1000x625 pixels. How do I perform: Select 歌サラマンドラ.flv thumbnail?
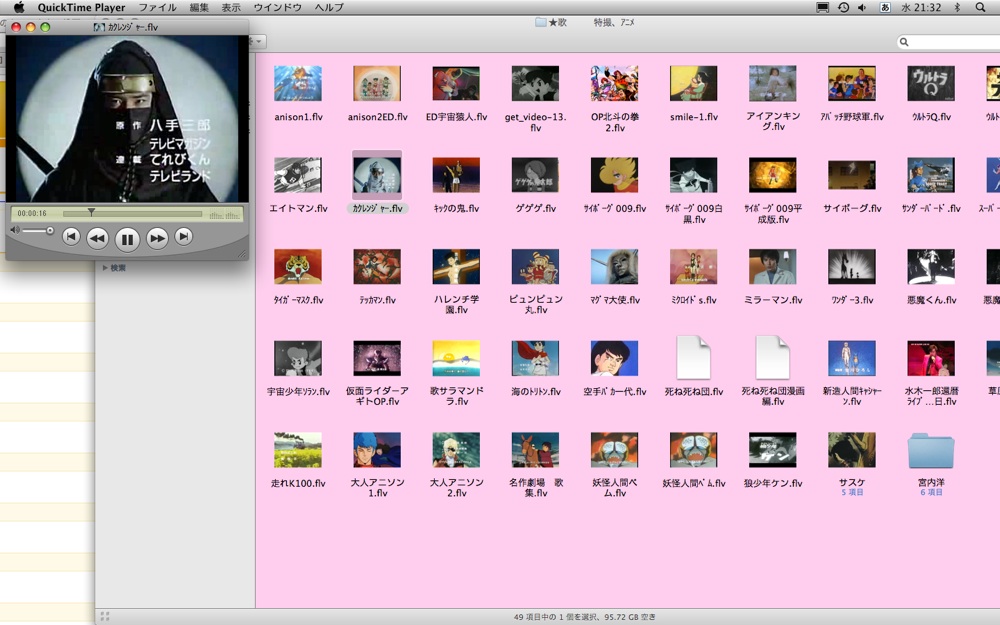pos(456,358)
